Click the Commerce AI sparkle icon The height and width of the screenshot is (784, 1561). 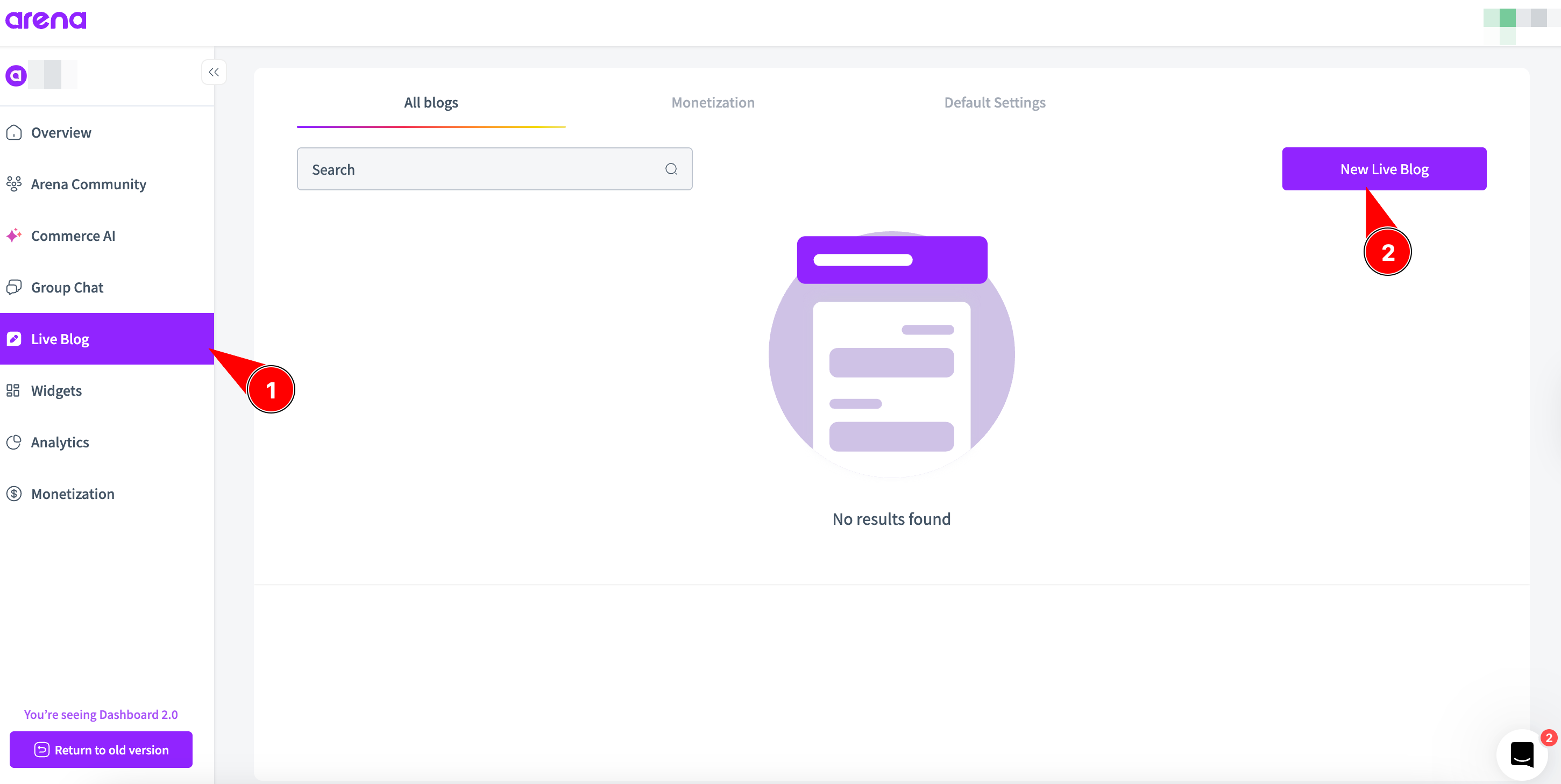tap(14, 236)
